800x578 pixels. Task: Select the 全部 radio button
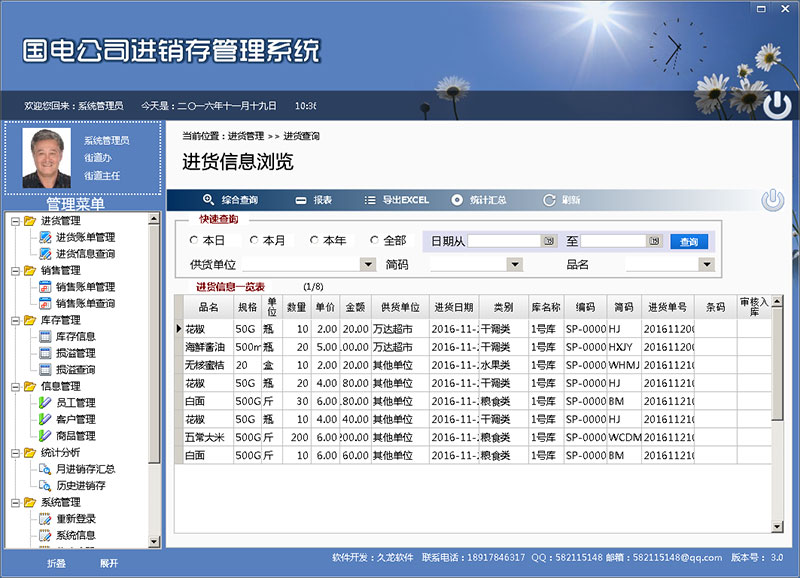coord(374,240)
